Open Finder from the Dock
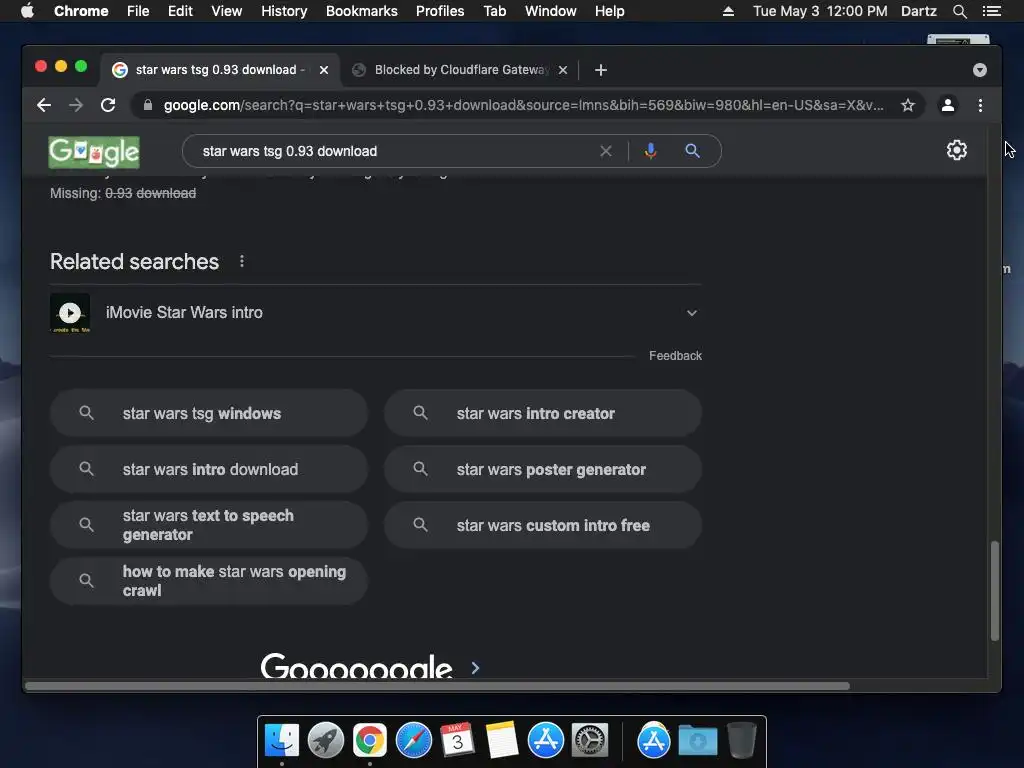 coord(282,740)
